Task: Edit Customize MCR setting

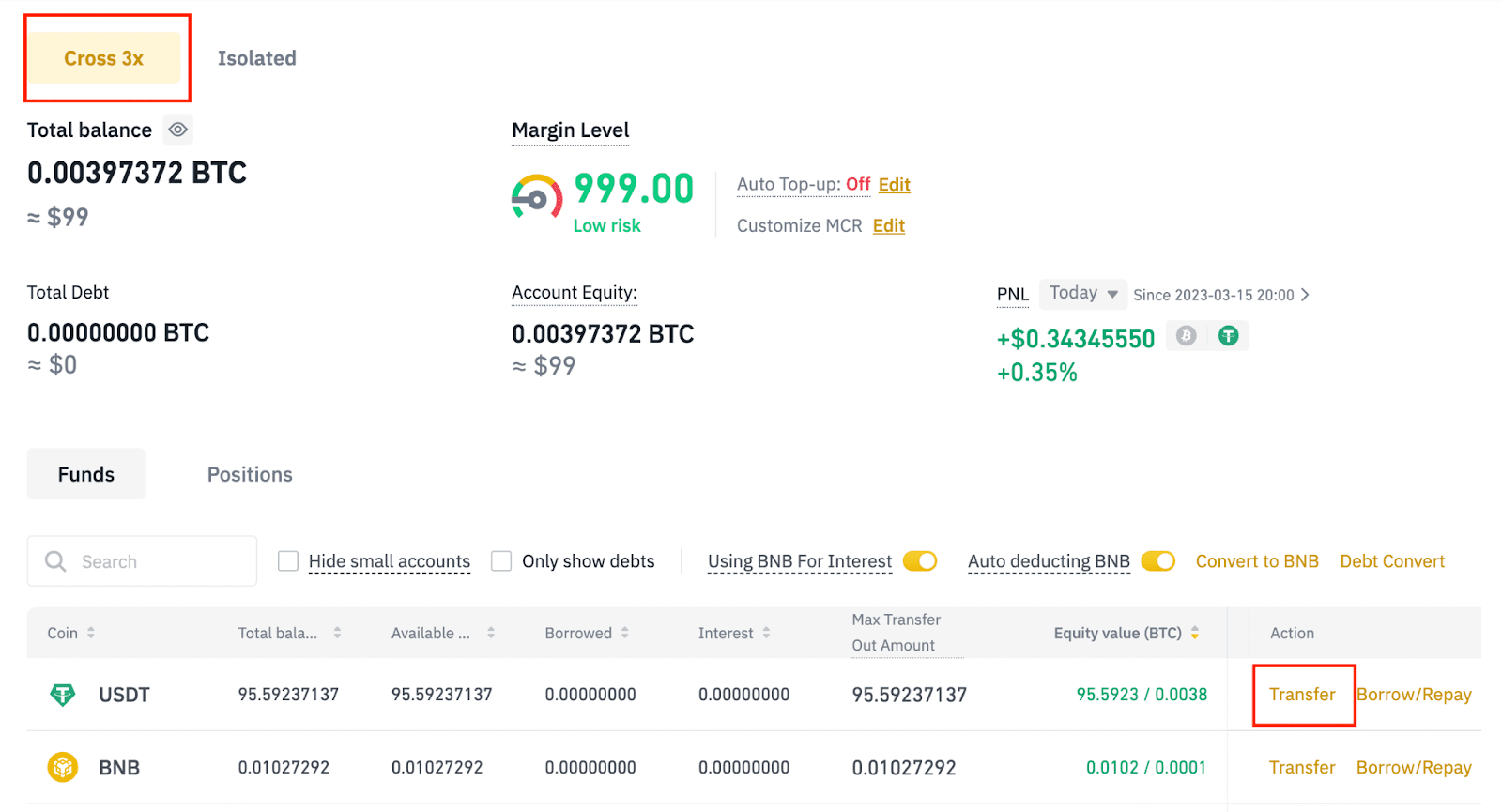Action: [889, 226]
